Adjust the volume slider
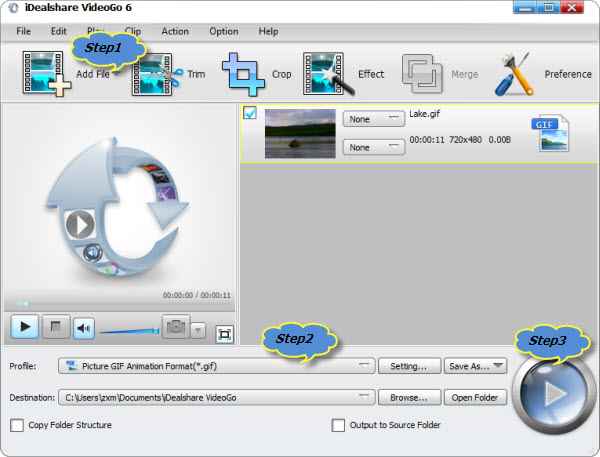600x457 pixels. (129, 331)
